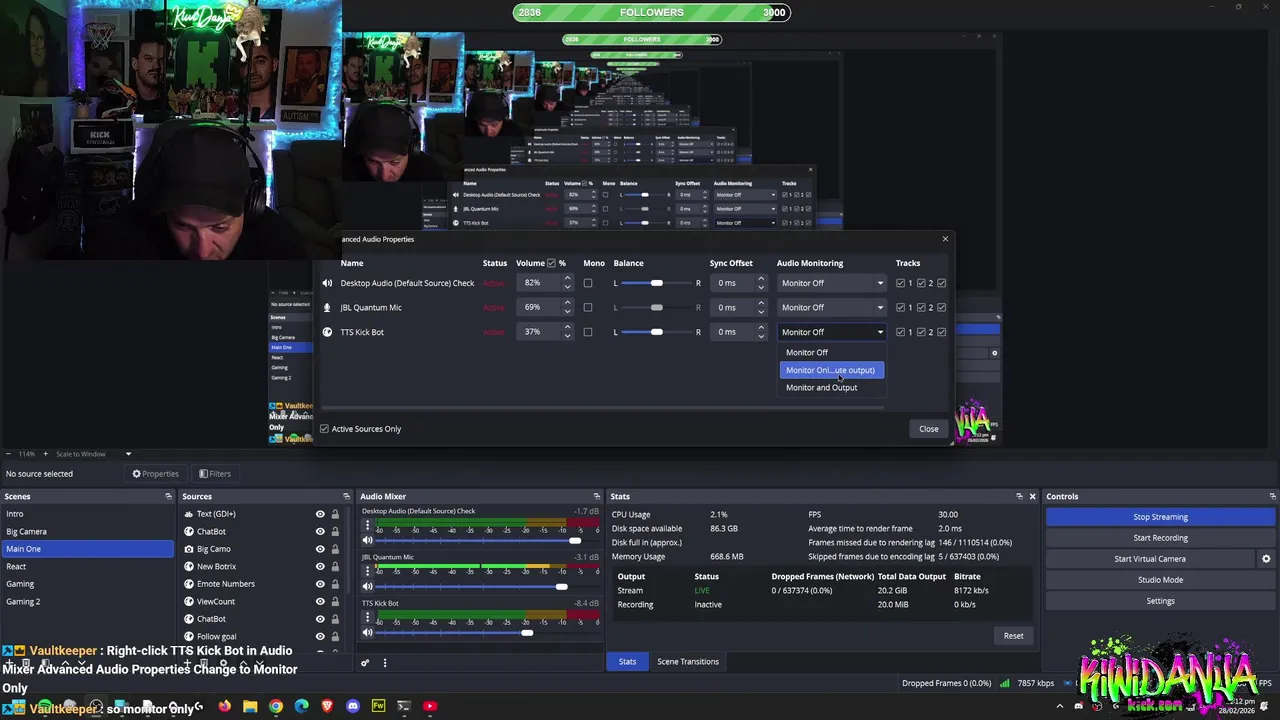Viewport: 1280px width, 720px height.
Task: Select the Gaming 2 scene
Action: click(x=87, y=601)
